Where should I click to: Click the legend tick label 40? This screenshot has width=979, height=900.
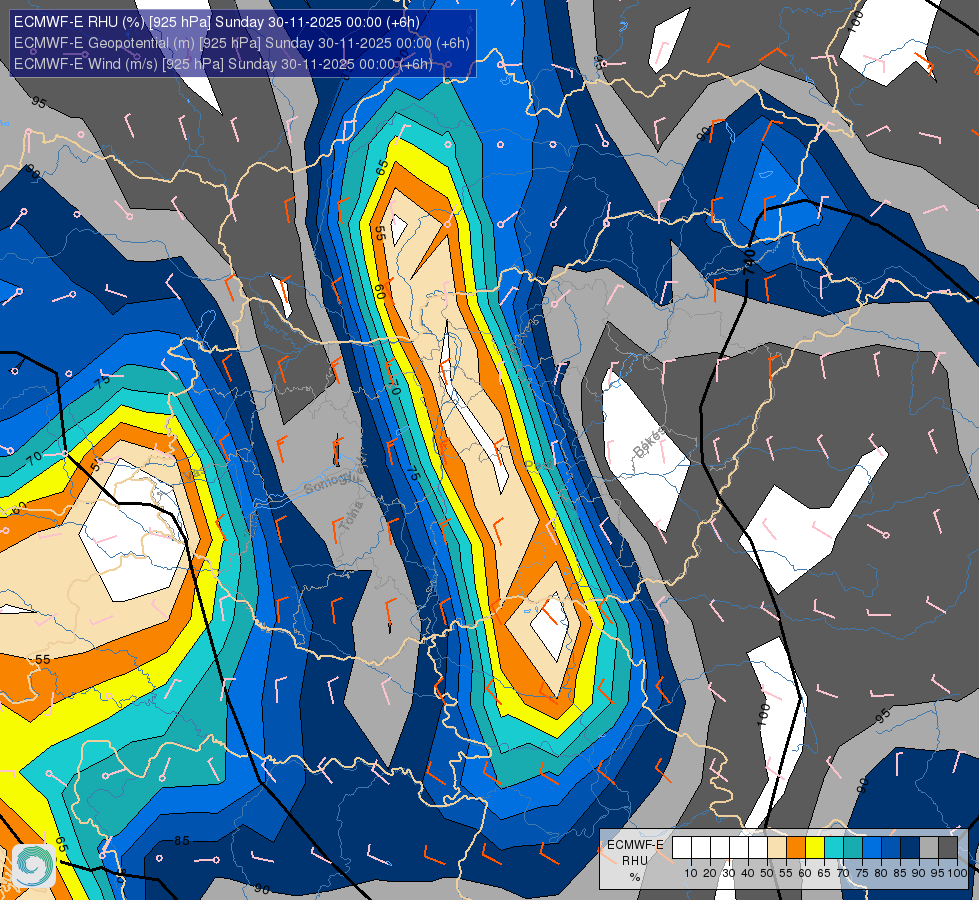(748, 873)
